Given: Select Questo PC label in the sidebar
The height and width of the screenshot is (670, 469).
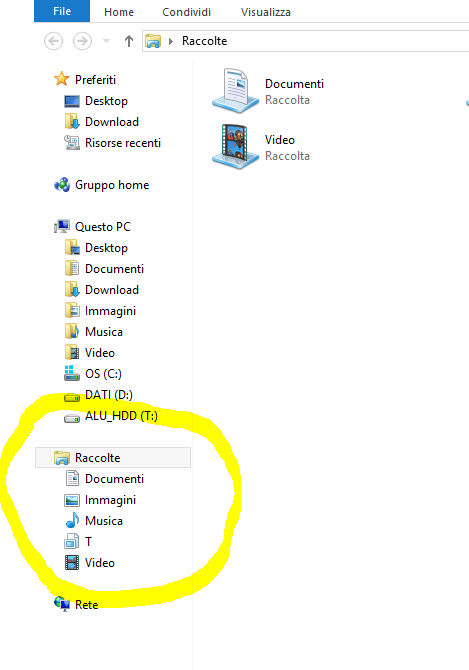Looking at the screenshot, I should (103, 226).
